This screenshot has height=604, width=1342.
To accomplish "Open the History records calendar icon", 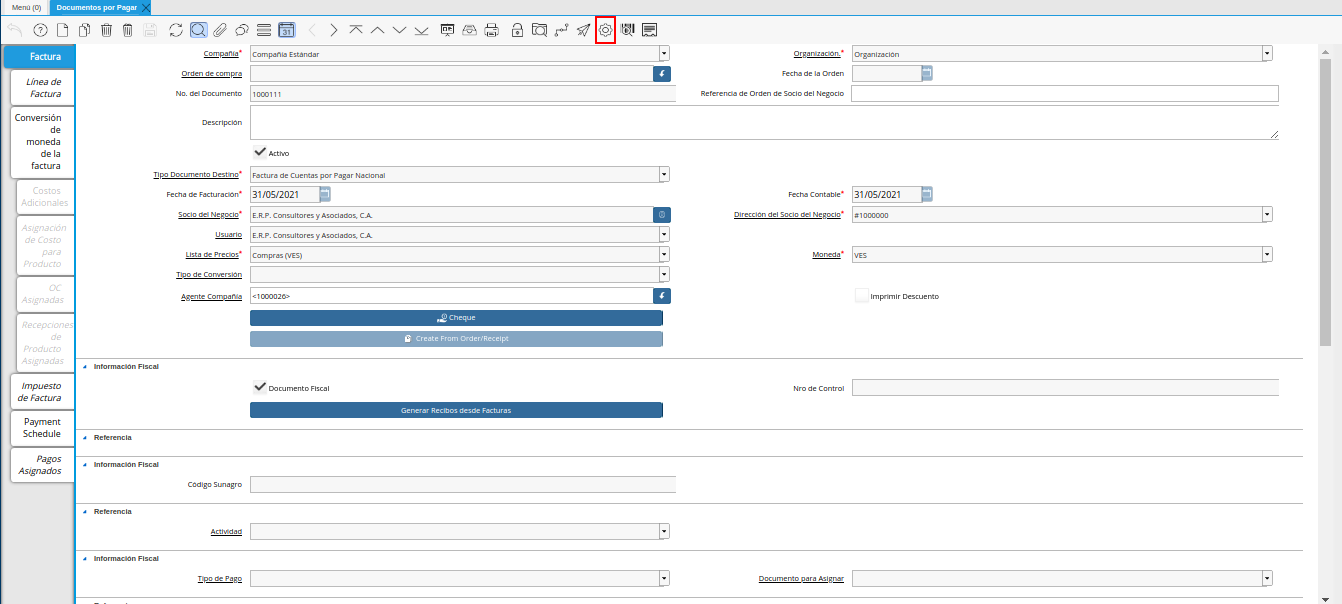I will point(286,30).
